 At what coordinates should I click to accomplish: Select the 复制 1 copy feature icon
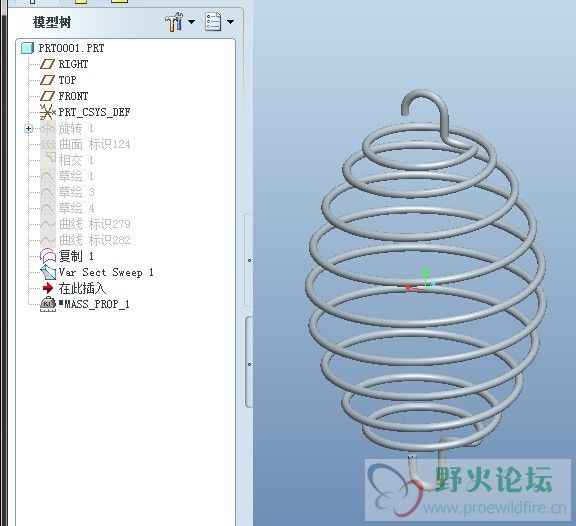coord(47,256)
